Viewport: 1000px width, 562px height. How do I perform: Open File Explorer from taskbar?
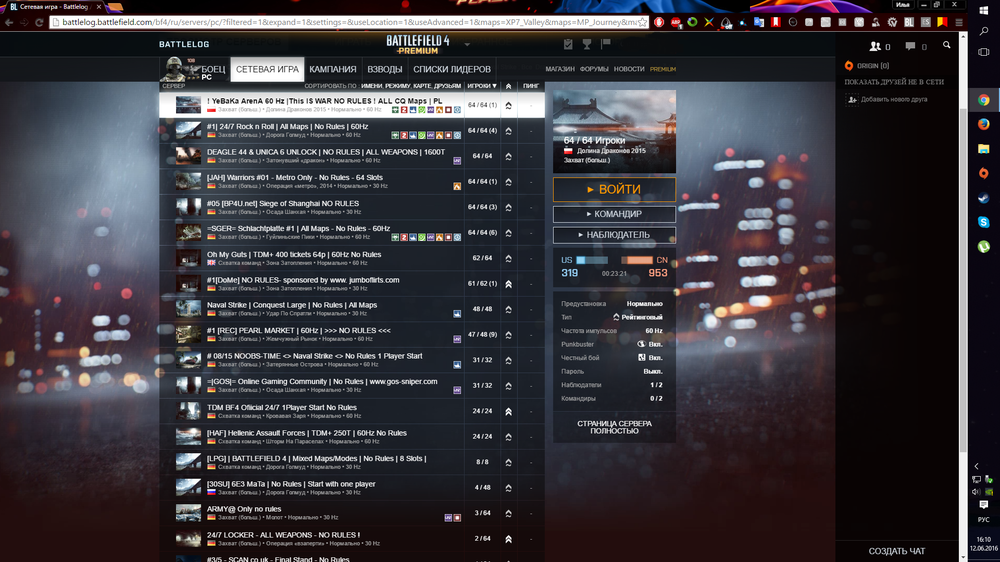click(984, 149)
